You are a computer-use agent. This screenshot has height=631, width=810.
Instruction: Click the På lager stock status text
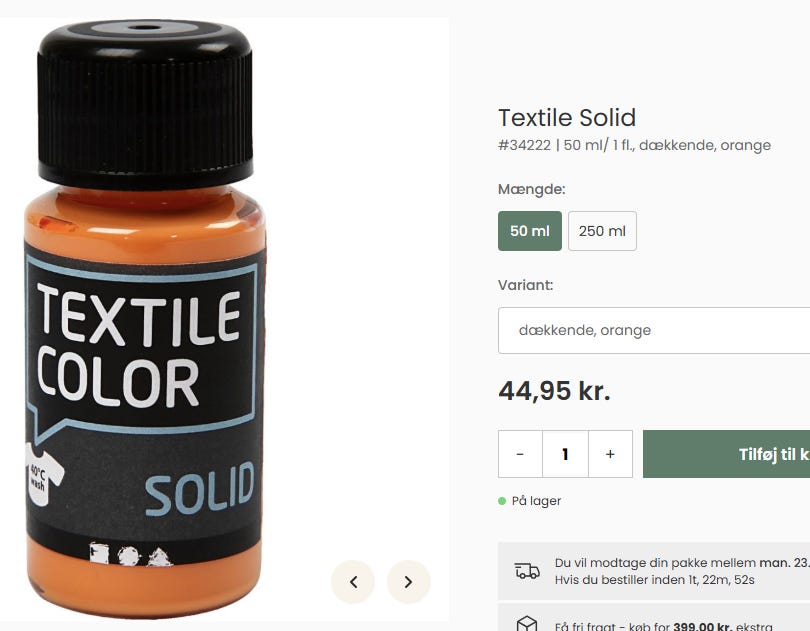[x=536, y=501]
